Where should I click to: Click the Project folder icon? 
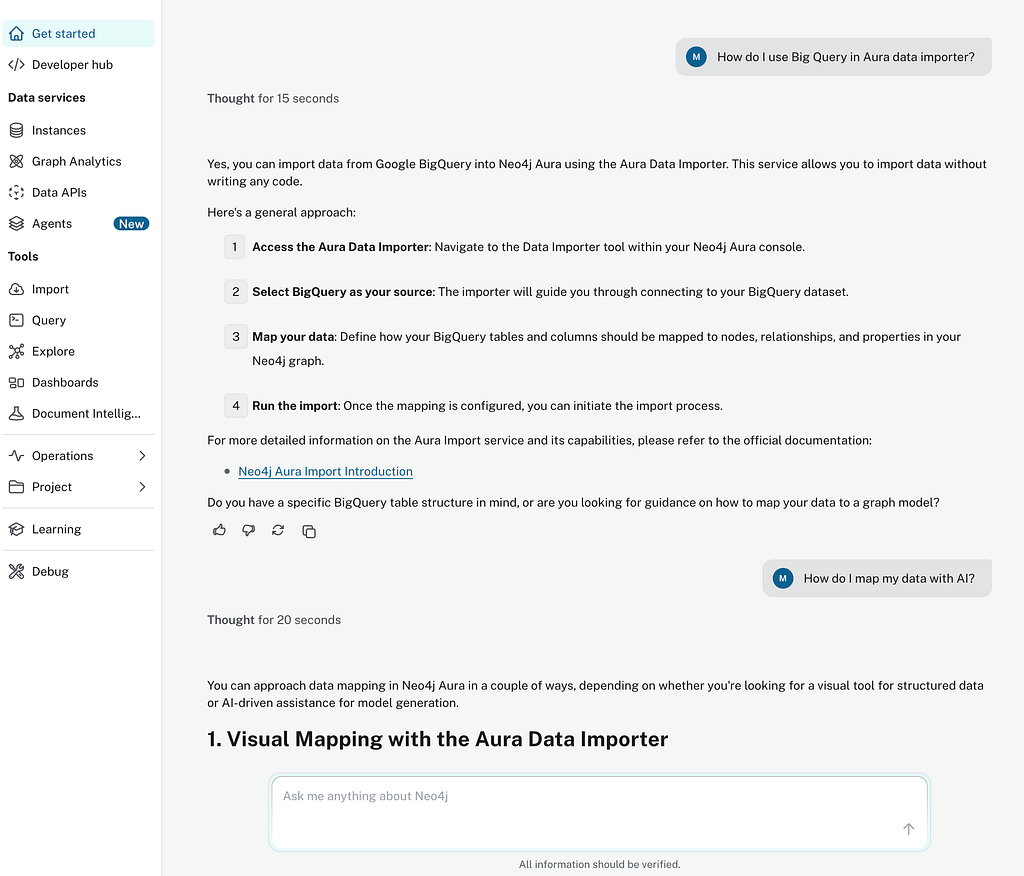(x=16, y=487)
